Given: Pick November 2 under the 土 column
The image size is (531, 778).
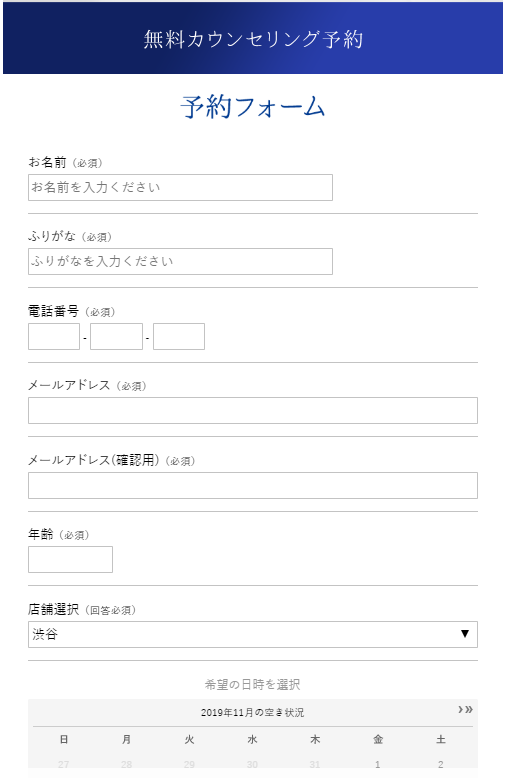Looking at the screenshot, I should click(x=441, y=765).
